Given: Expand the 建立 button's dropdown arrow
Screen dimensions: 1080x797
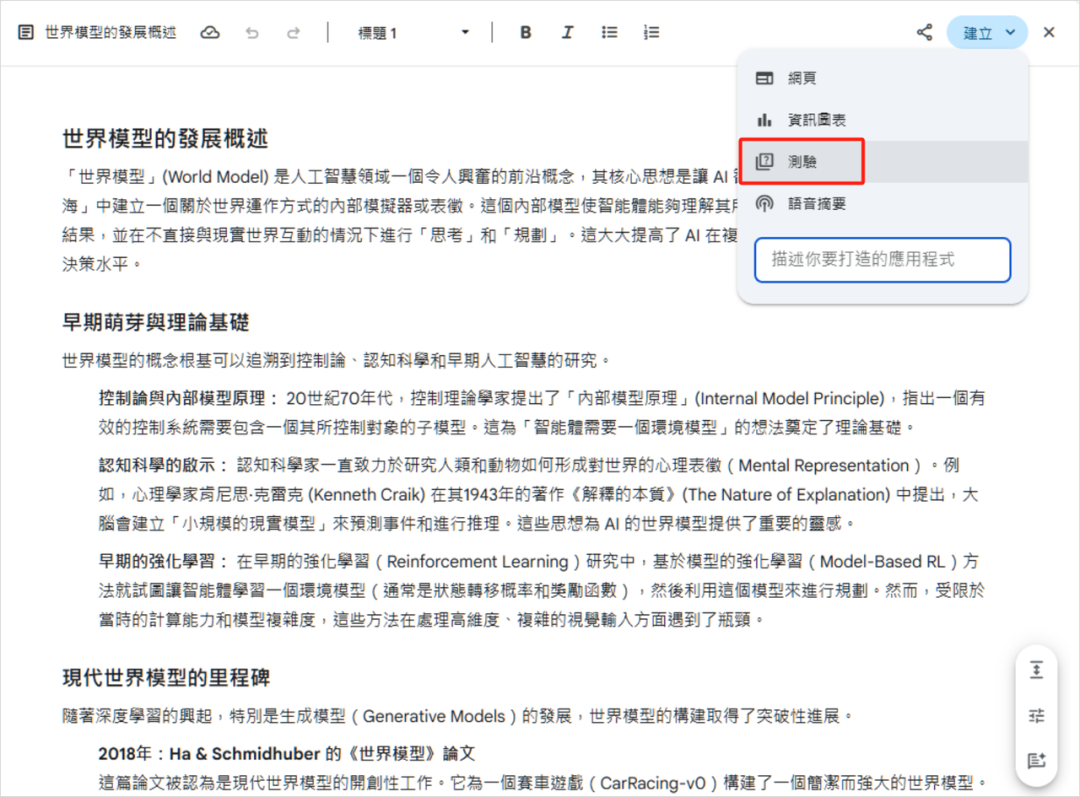Looking at the screenshot, I should tap(1010, 31).
